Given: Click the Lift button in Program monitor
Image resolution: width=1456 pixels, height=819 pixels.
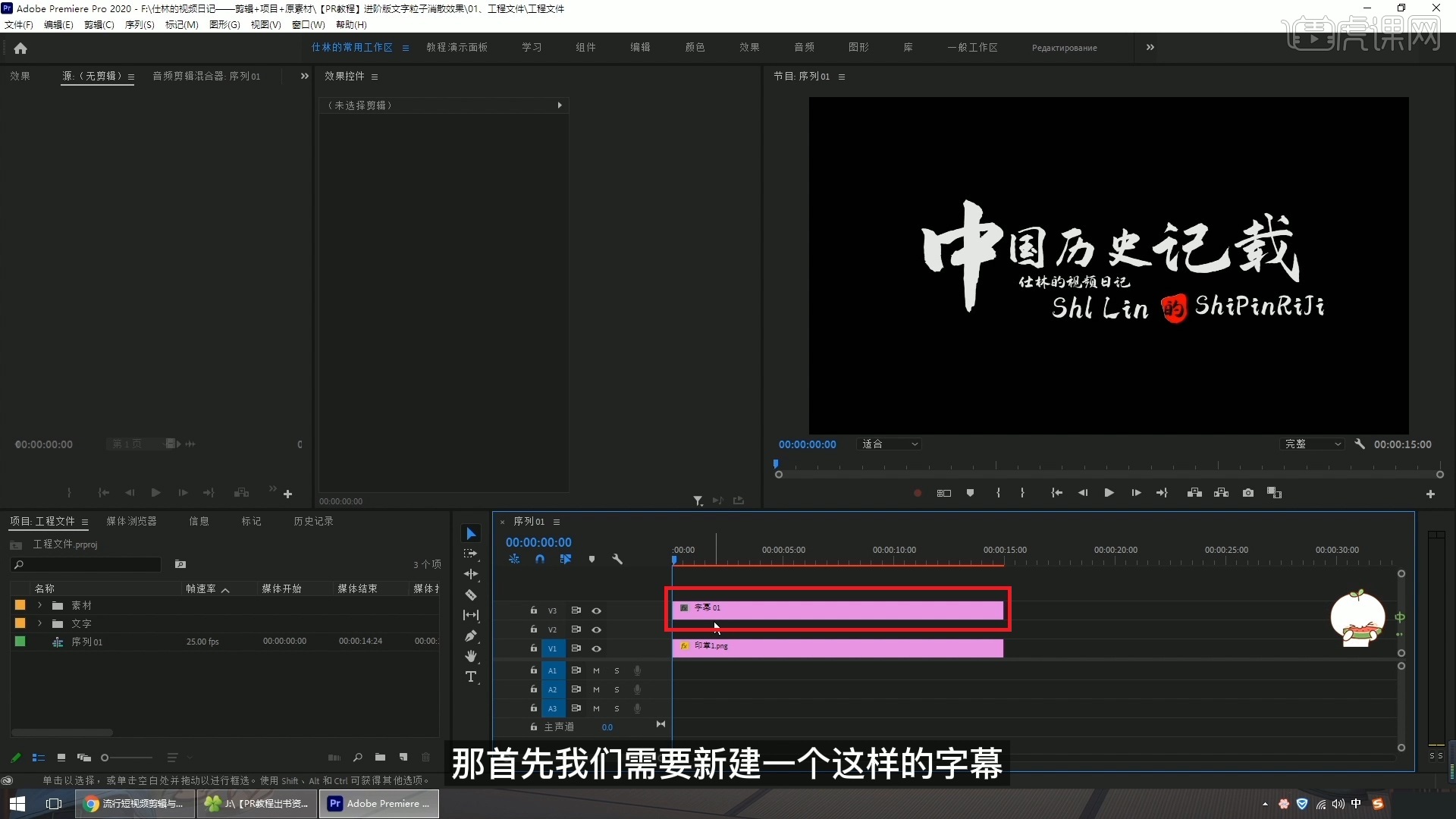Looking at the screenshot, I should click(x=1194, y=493).
